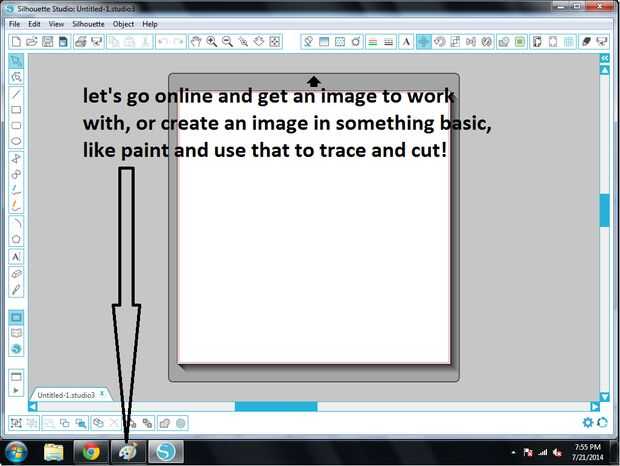
Task: Click horizontal scrollbar left arrow
Action: coord(33,406)
